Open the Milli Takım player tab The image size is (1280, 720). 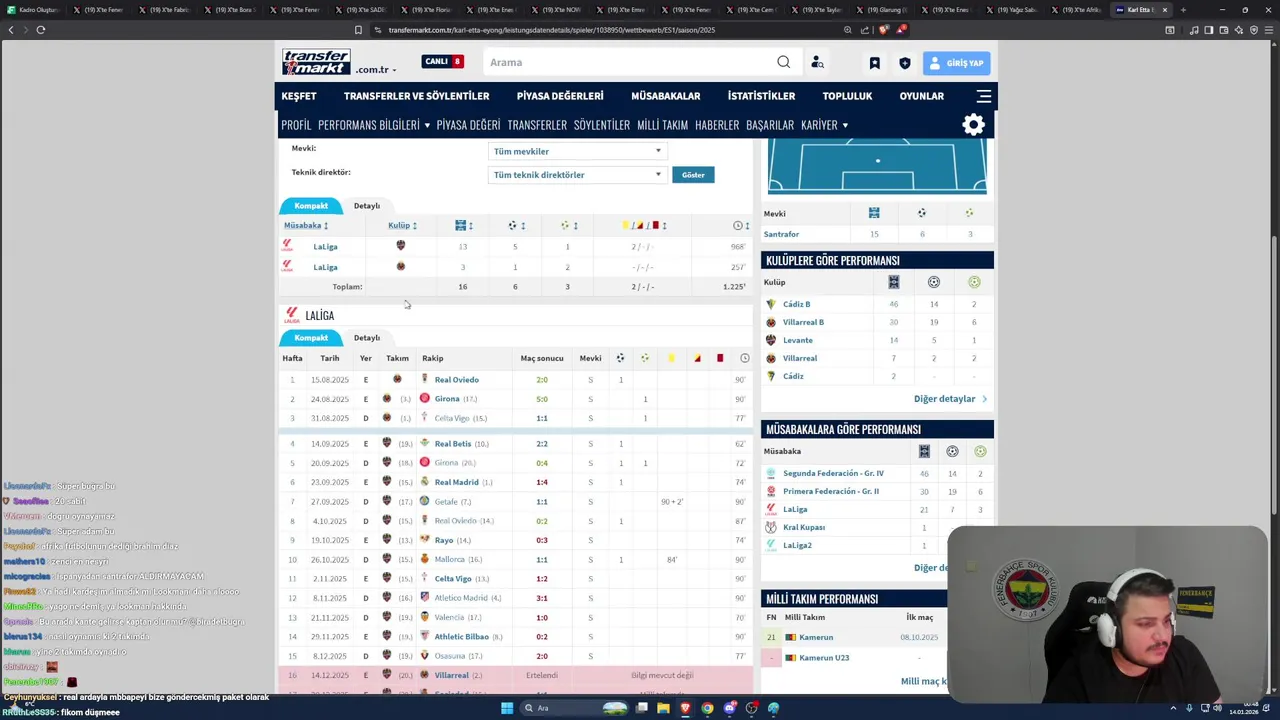[662, 125]
